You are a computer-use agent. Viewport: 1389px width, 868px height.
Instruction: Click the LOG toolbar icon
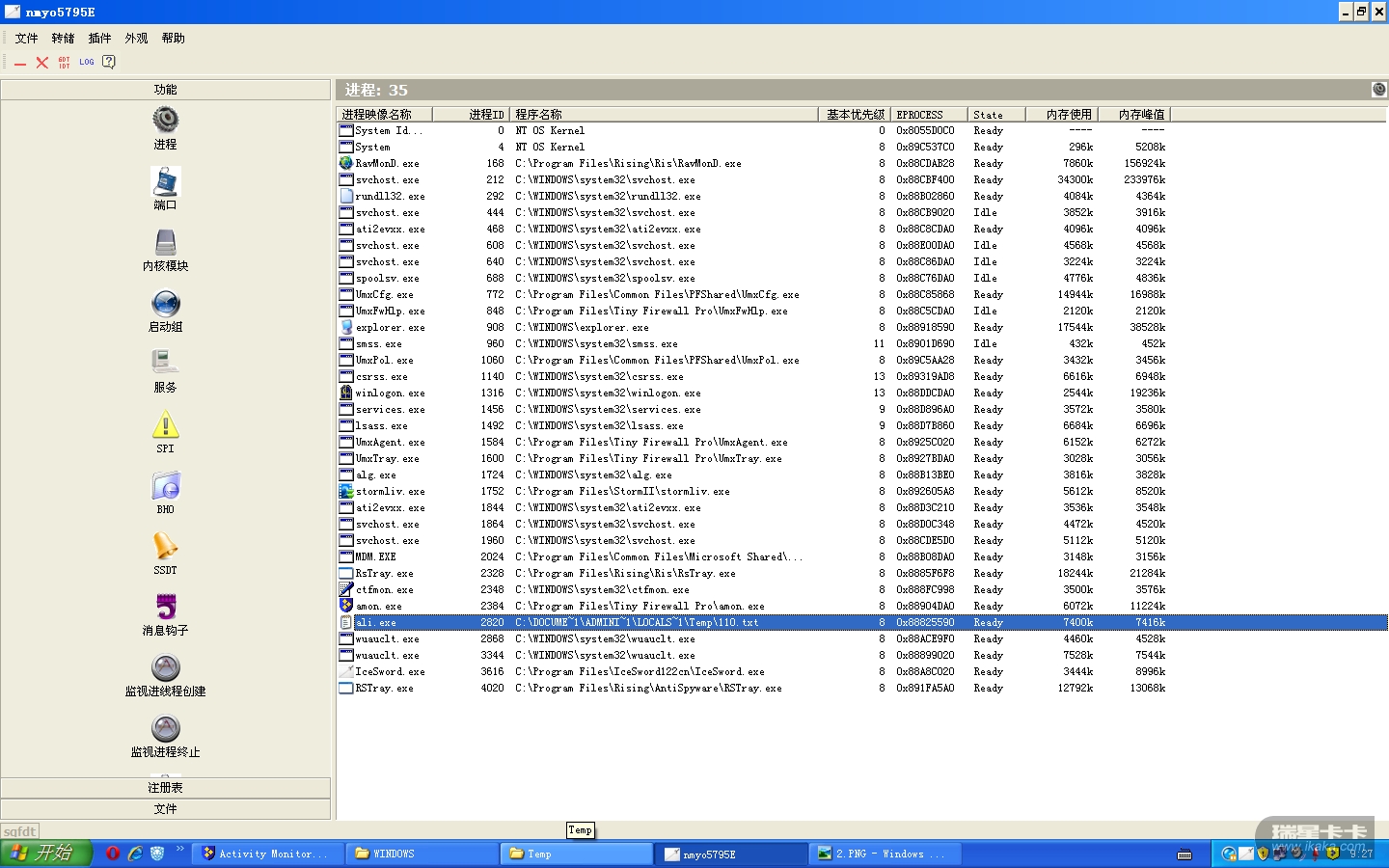point(87,63)
